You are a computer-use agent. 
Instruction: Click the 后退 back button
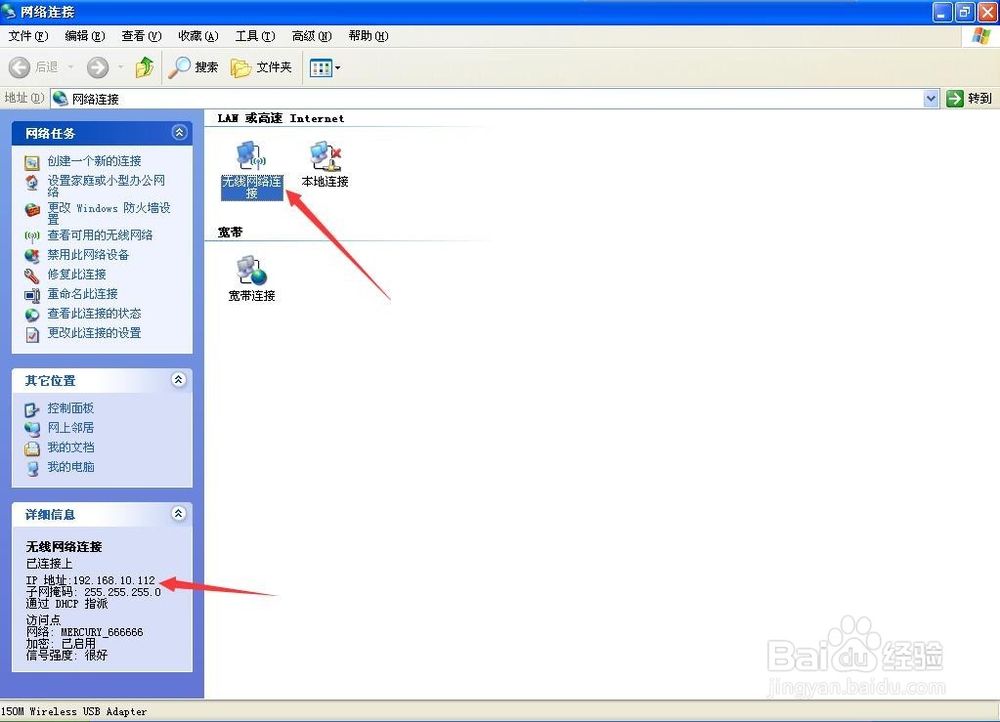(x=34, y=67)
